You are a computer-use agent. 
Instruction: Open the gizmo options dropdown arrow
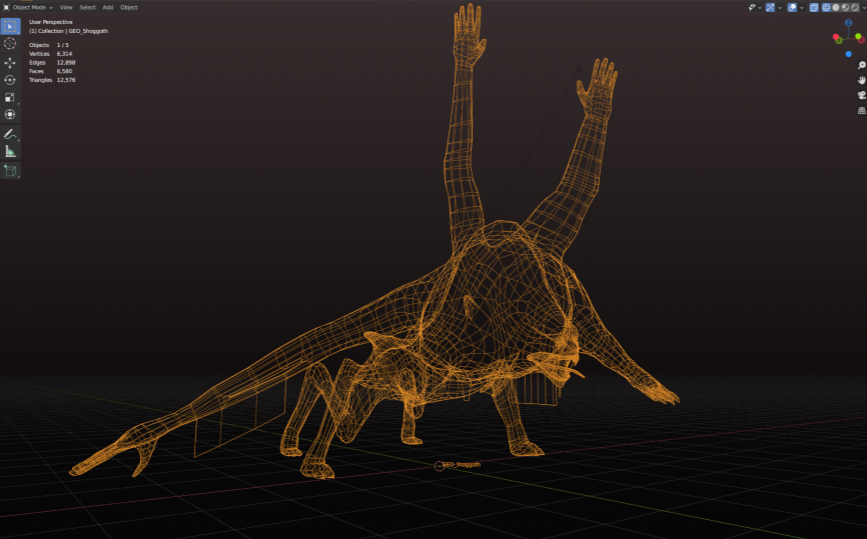pos(780,8)
